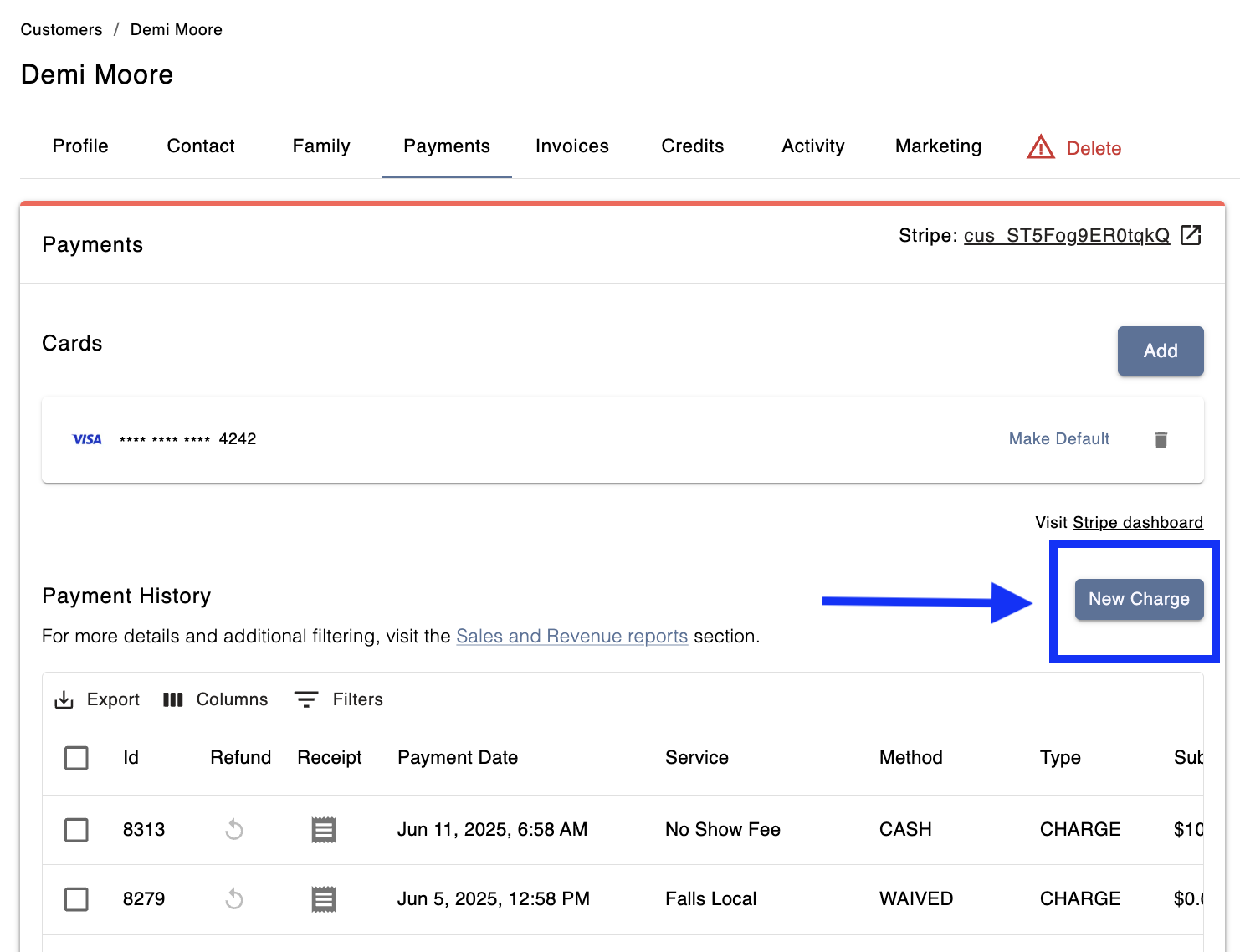Click the Visa card logo
The width and height of the screenshot is (1240, 952).
pos(87,439)
